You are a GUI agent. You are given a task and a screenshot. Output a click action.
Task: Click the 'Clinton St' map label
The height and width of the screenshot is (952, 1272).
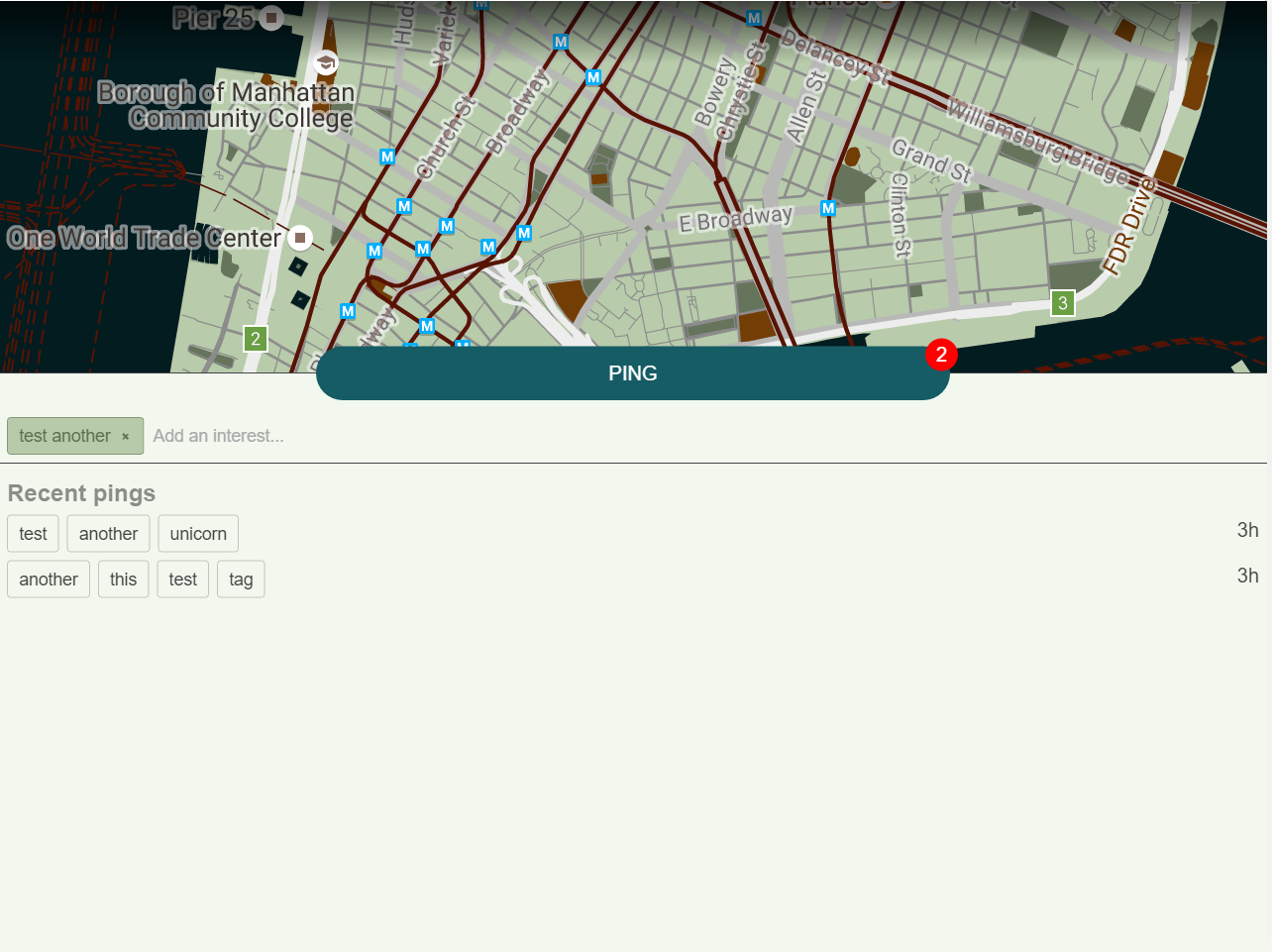click(900, 215)
